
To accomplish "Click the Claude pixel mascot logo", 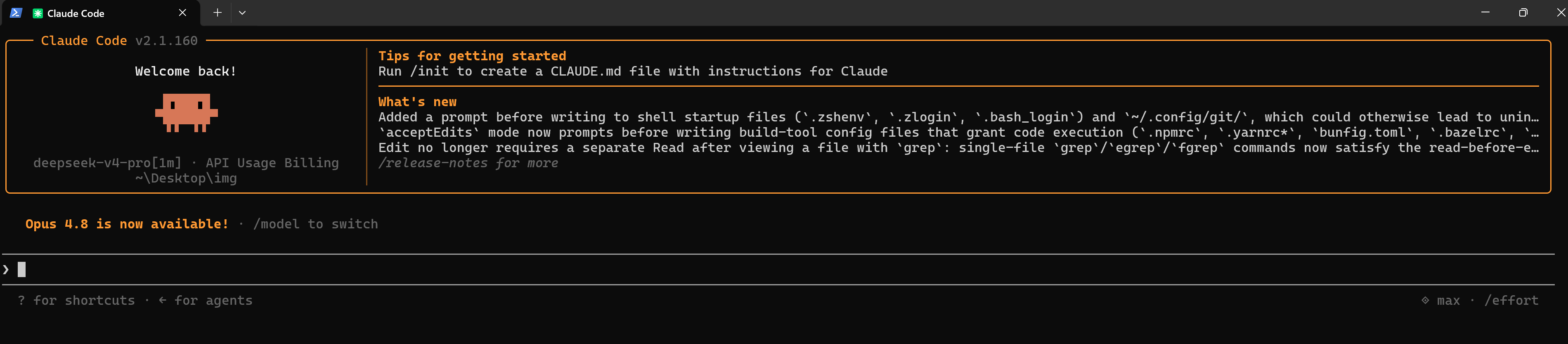I will tap(186, 113).
